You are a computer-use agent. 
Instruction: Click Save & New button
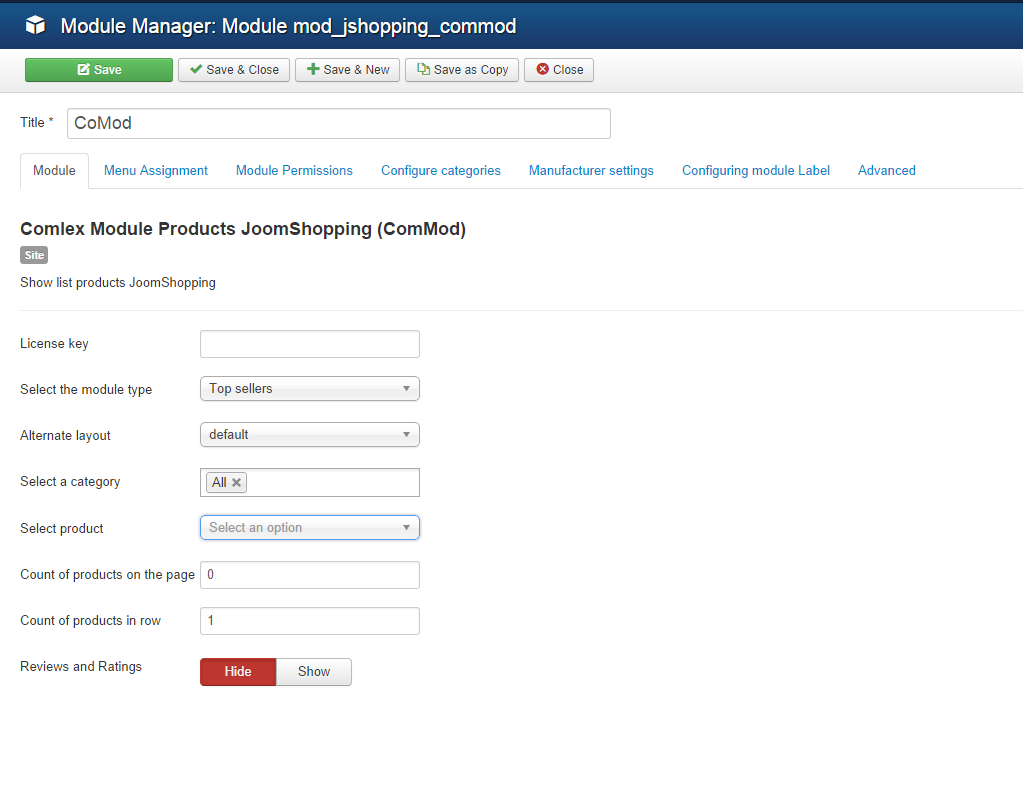point(347,70)
